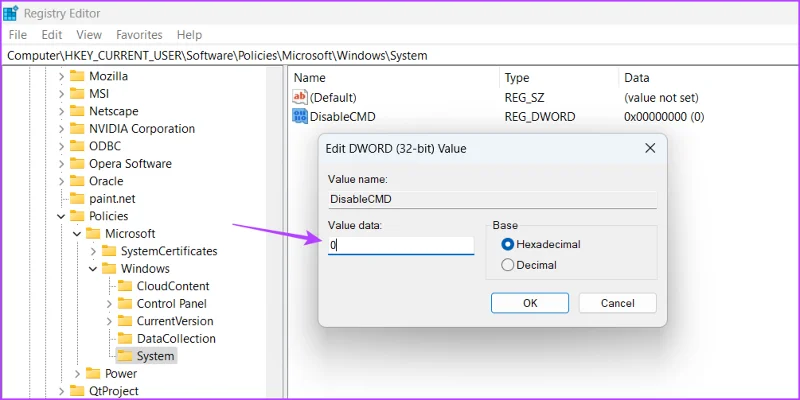Select the QtProject folder icon

[77, 391]
